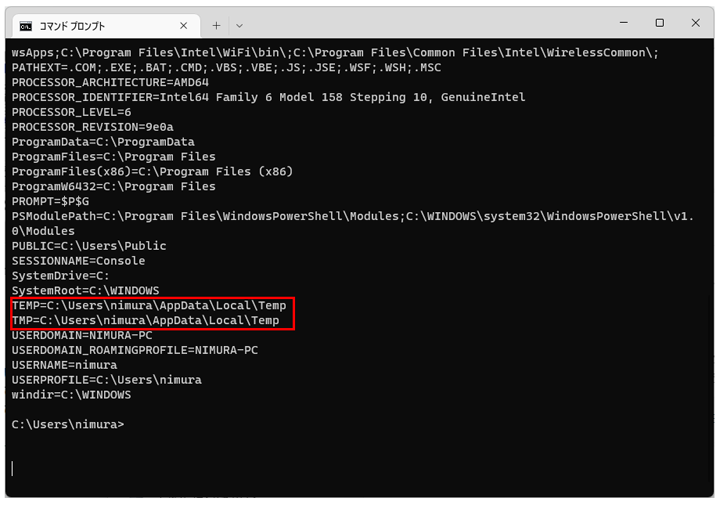Click the Command Prompt icon in tab
Screen dimensions: 720x505
click(26, 26)
